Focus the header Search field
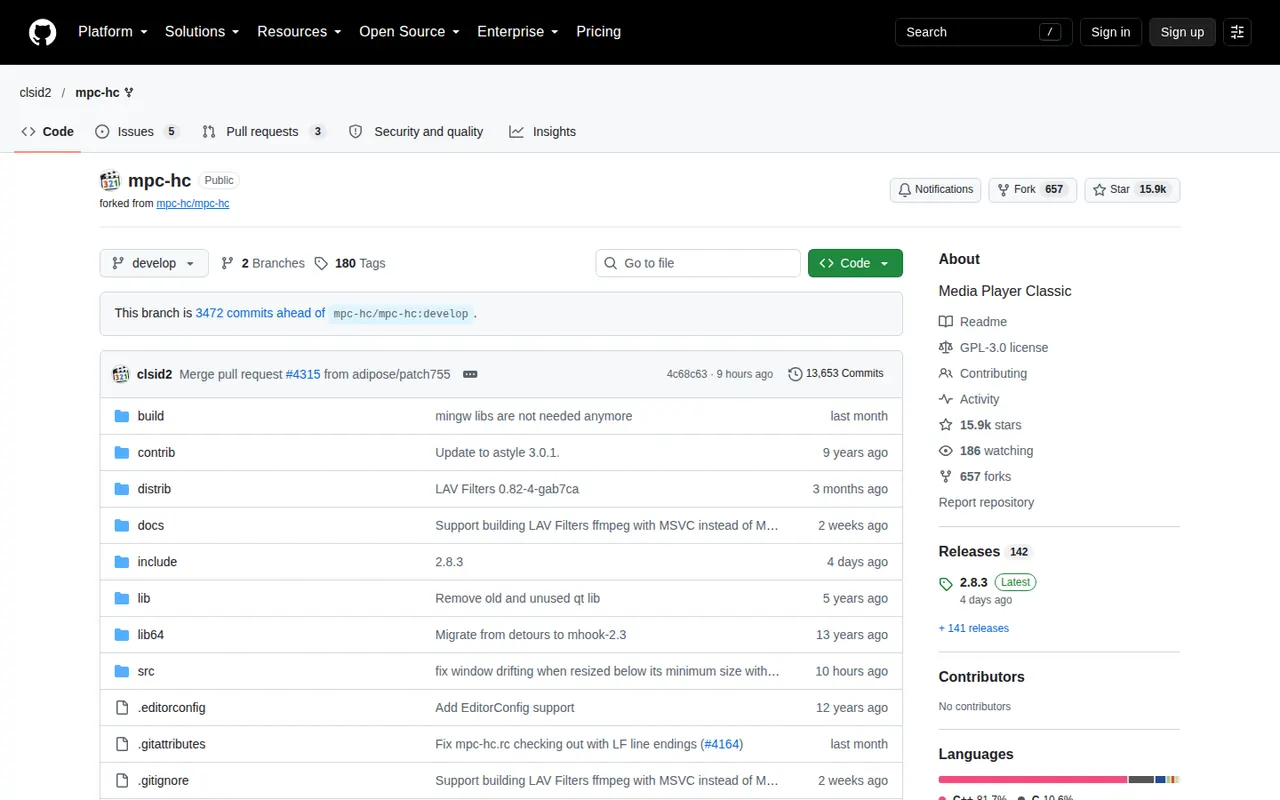The image size is (1280, 800). (x=984, y=32)
